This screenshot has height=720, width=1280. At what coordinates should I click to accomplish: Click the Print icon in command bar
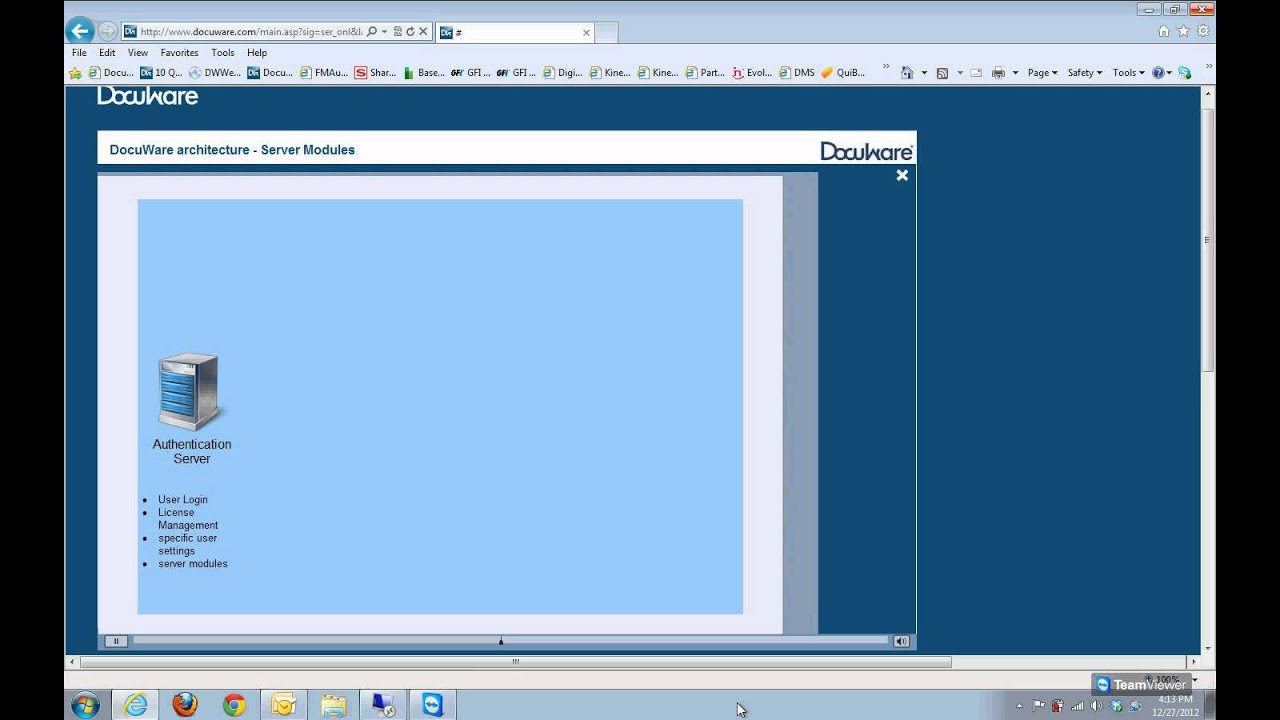(x=998, y=73)
